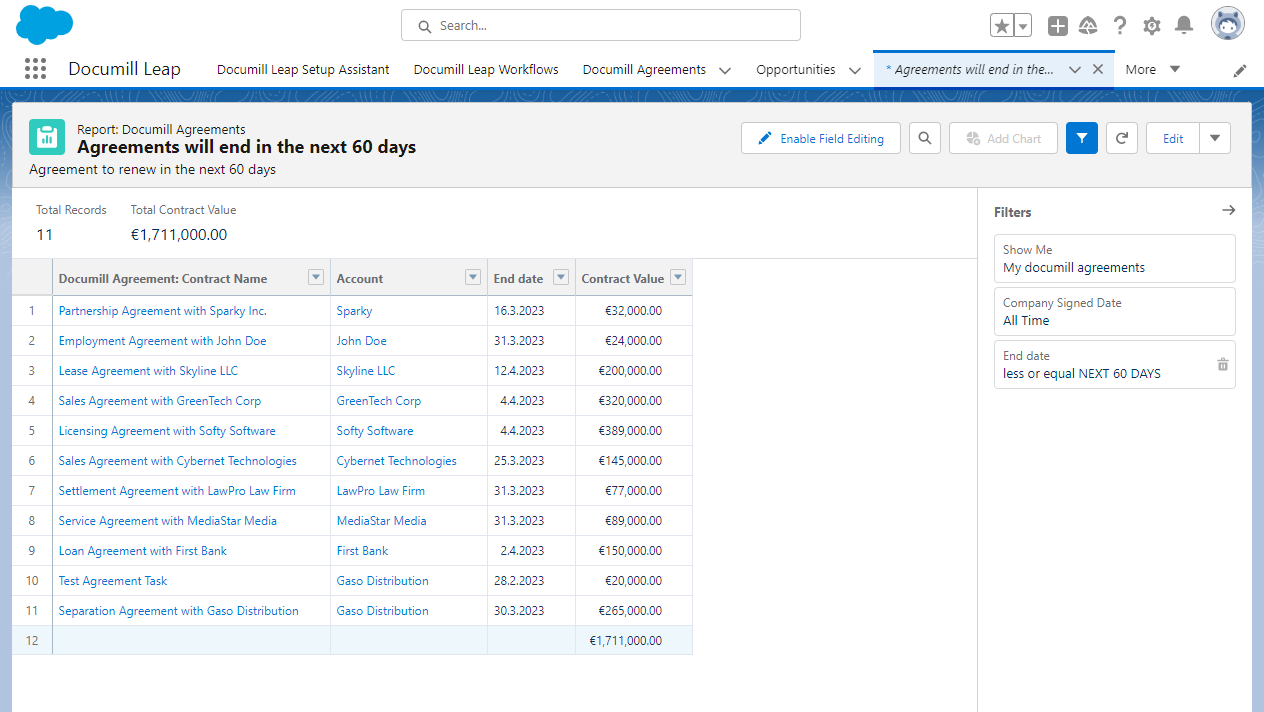Collapse the Filters panel with the arrow
The height and width of the screenshot is (712, 1264).
click(x=1228, y=211)
